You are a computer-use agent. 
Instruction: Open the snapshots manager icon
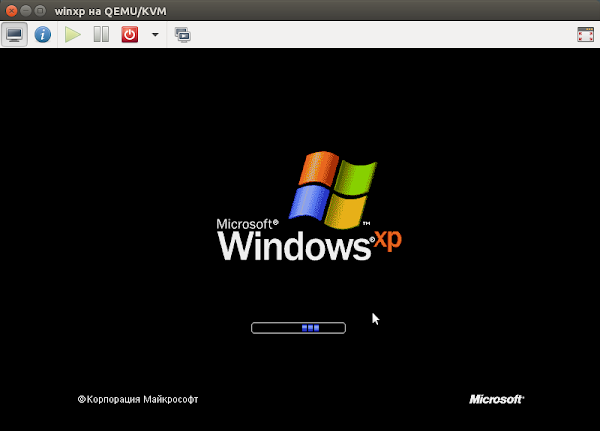tap(183, 35)
